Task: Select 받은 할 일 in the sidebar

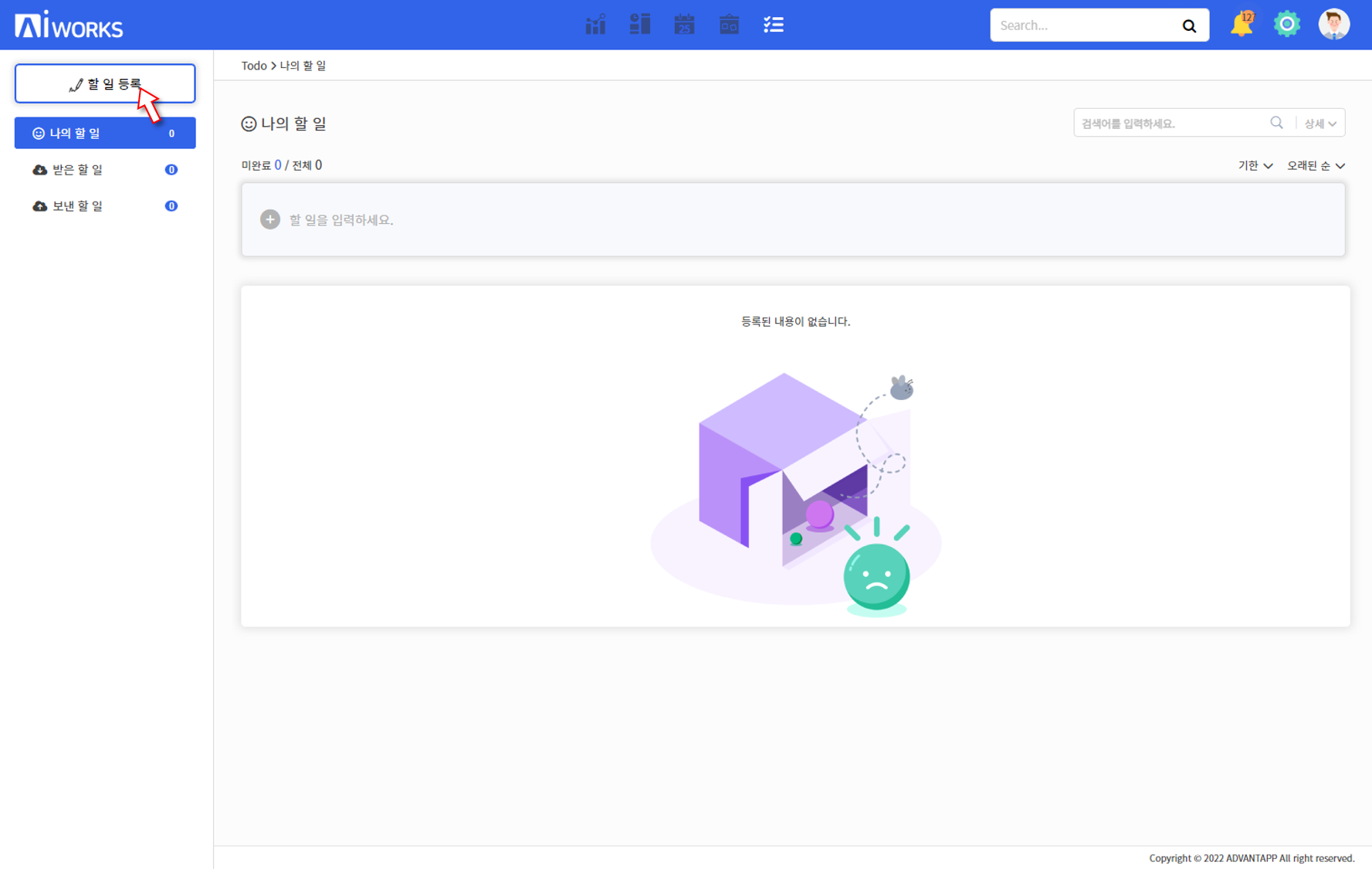Action: [x=77, y=170]
